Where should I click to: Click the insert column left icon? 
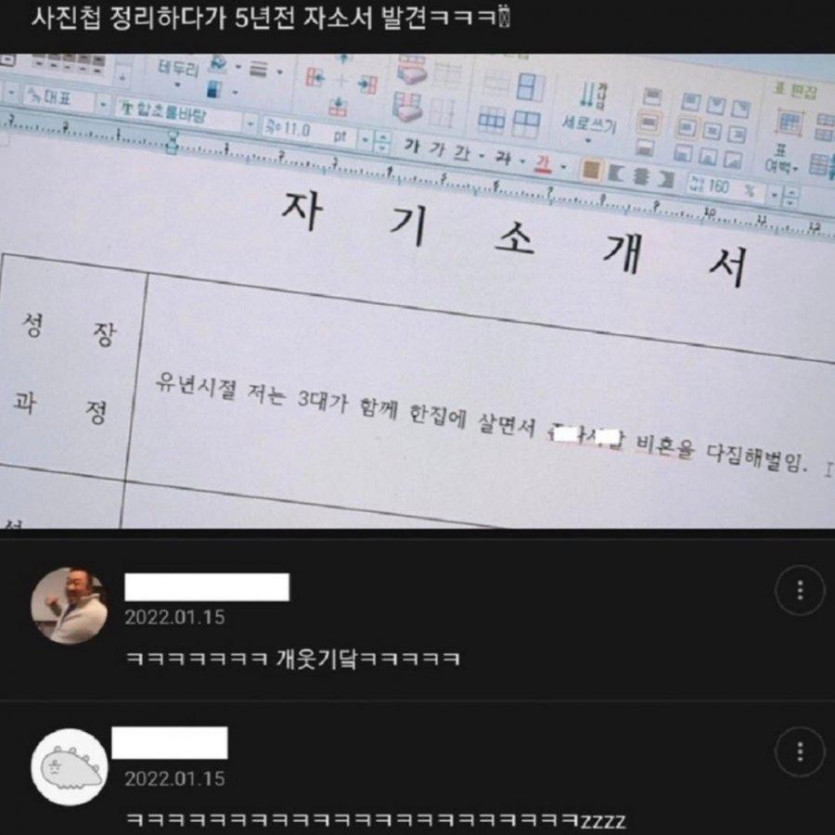pos(315,79)
